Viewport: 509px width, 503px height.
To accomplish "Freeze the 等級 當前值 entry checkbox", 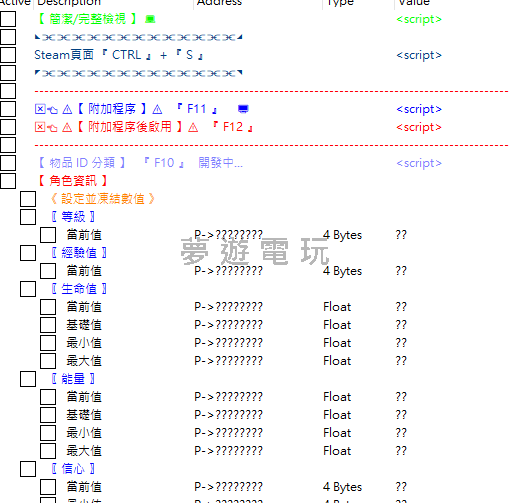I will click(48, 235).
